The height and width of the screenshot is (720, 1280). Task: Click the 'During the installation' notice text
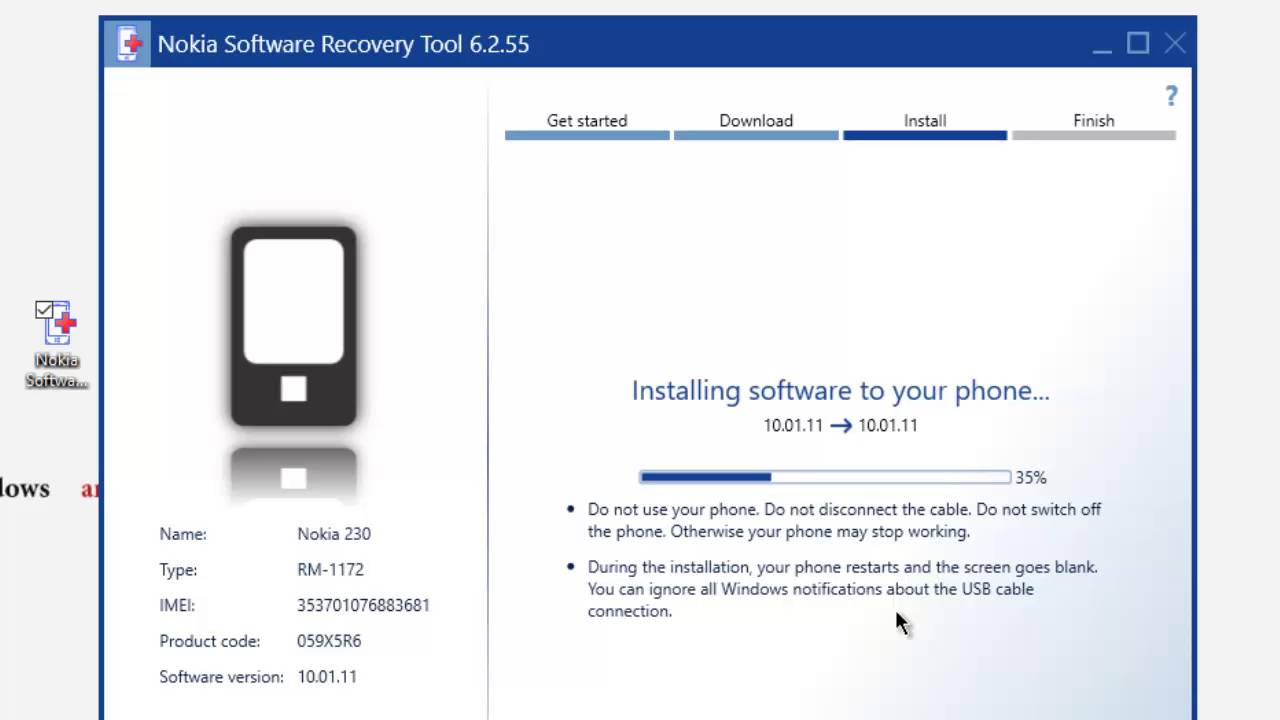tap(842, 589)
